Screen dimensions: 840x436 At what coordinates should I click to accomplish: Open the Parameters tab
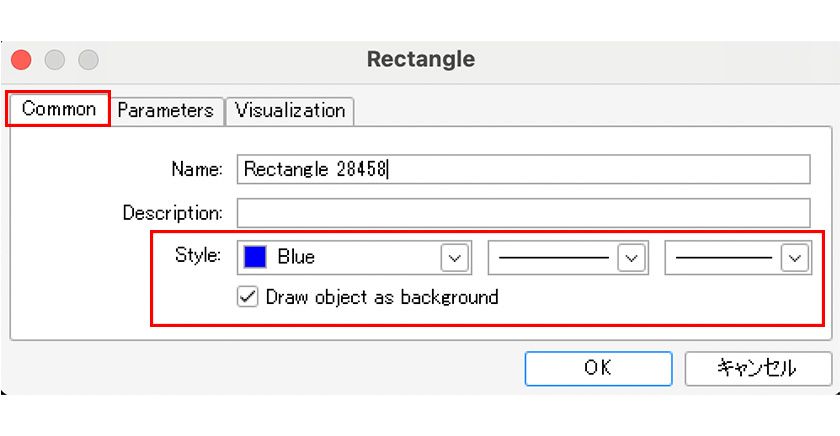tap(166, 110)
